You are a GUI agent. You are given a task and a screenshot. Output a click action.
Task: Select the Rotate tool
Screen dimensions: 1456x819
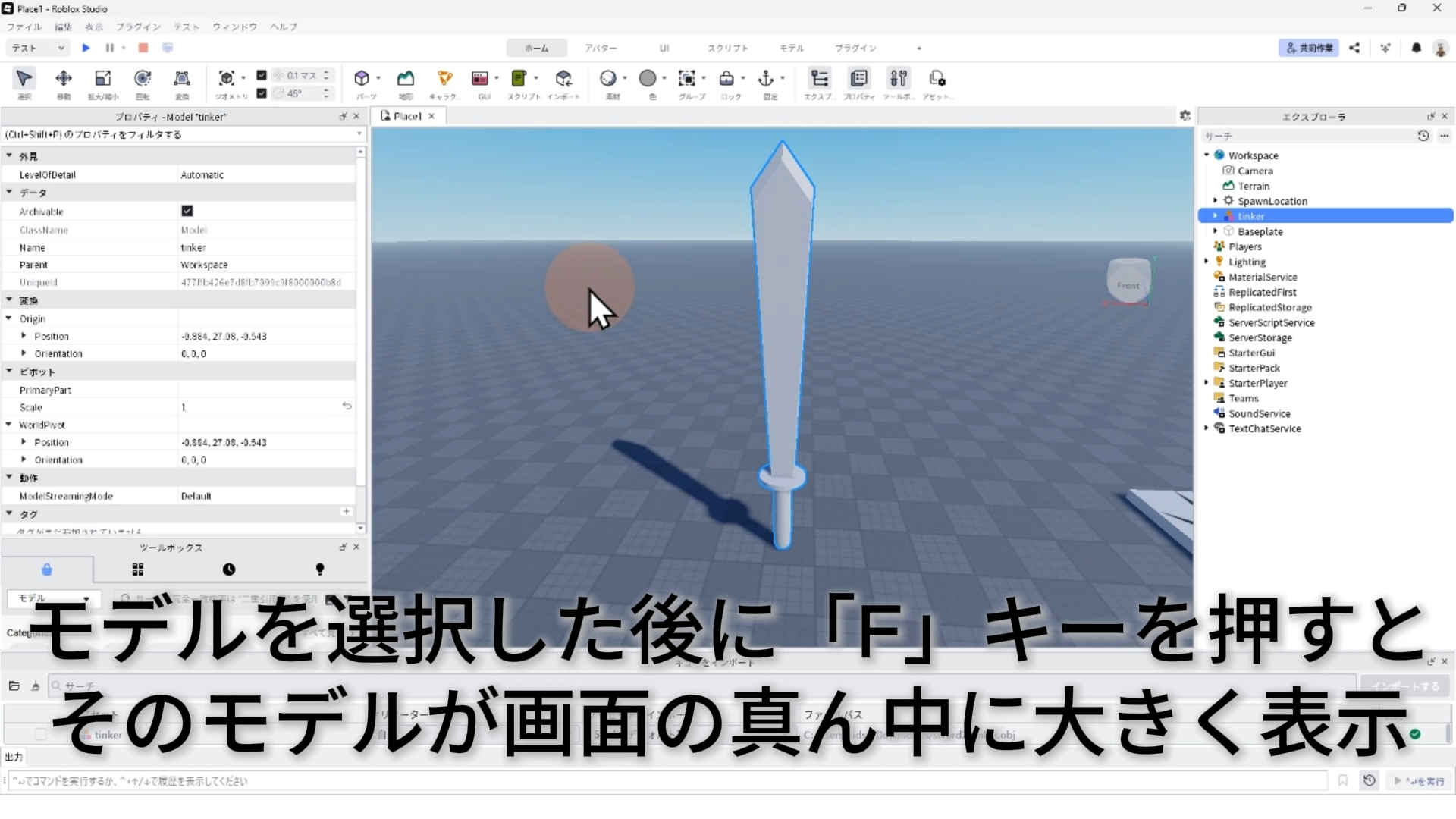tap(142, 79)
